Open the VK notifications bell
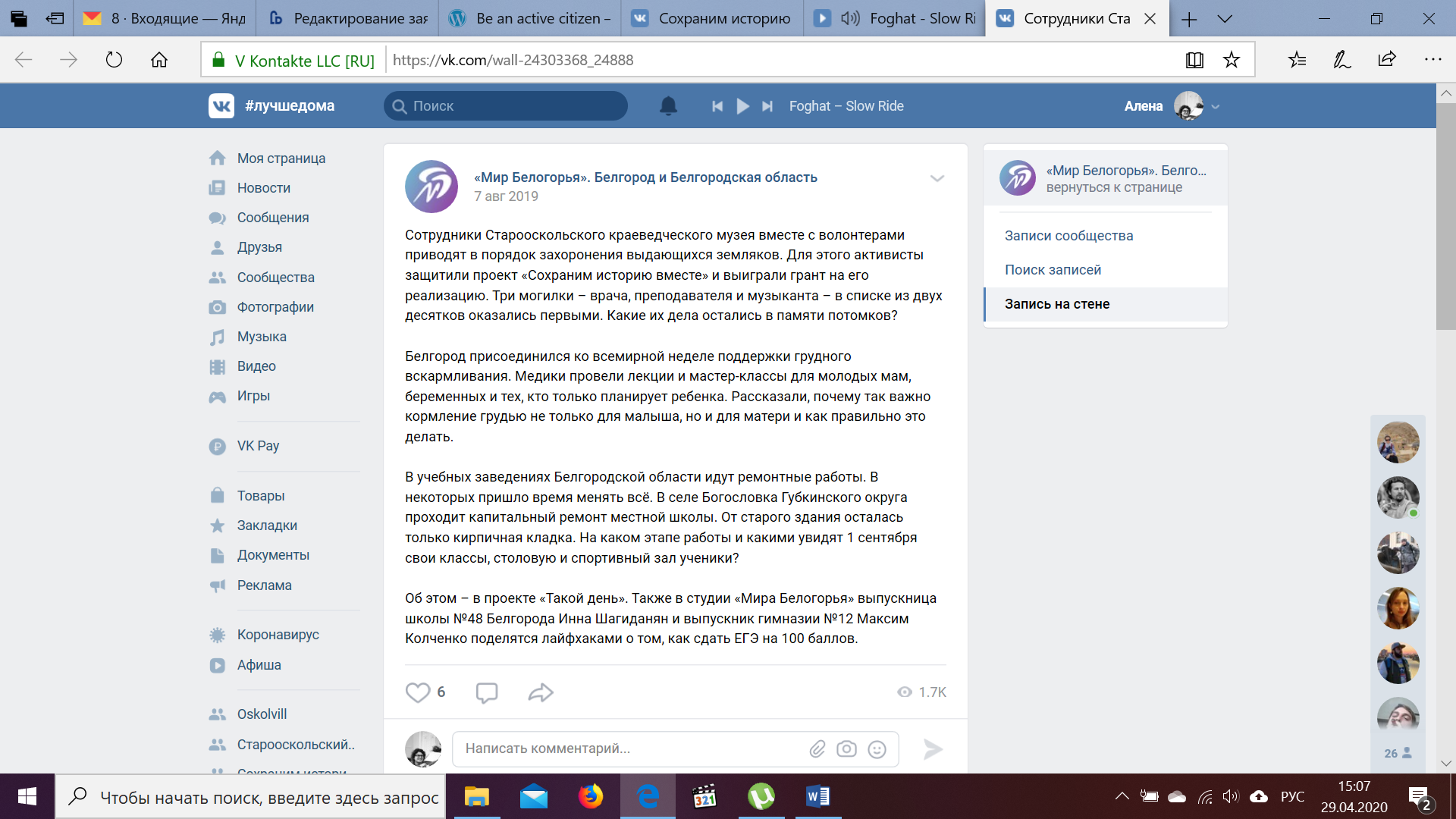 668,106
